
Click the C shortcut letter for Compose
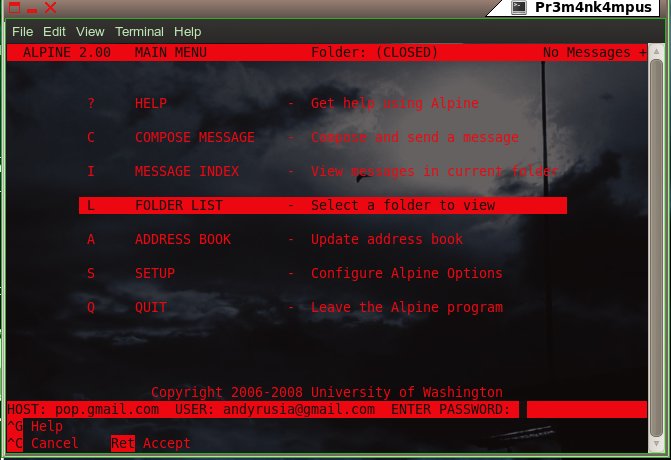point(91,137)
